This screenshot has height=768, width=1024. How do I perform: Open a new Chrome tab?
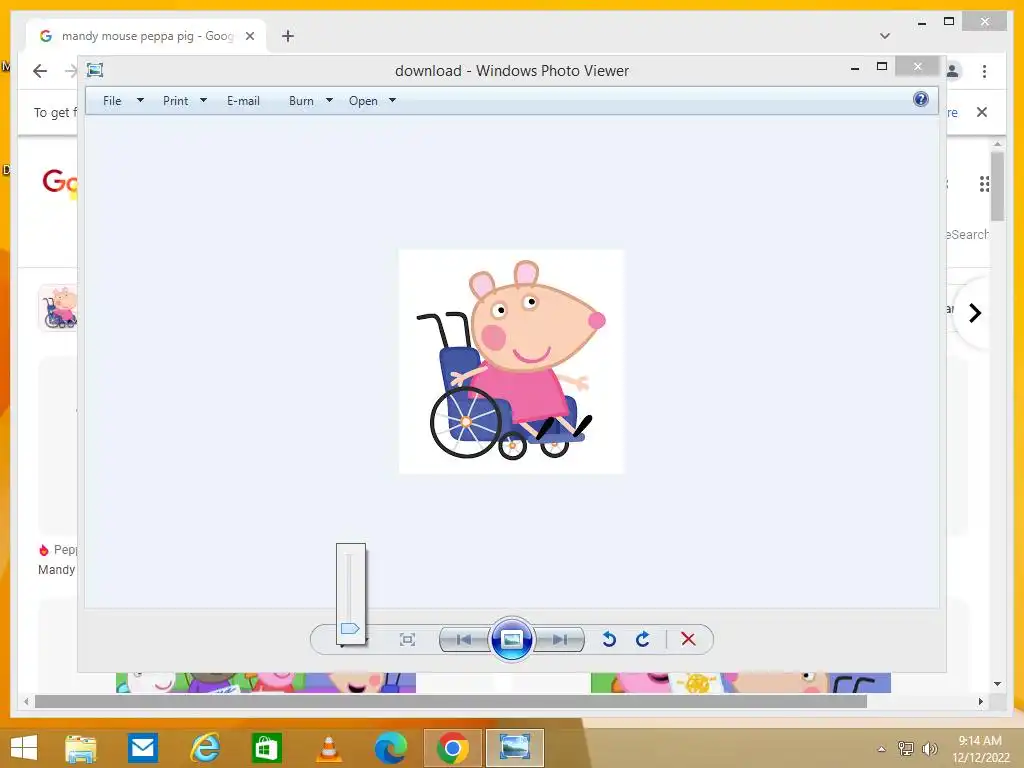tap(288, 36)
